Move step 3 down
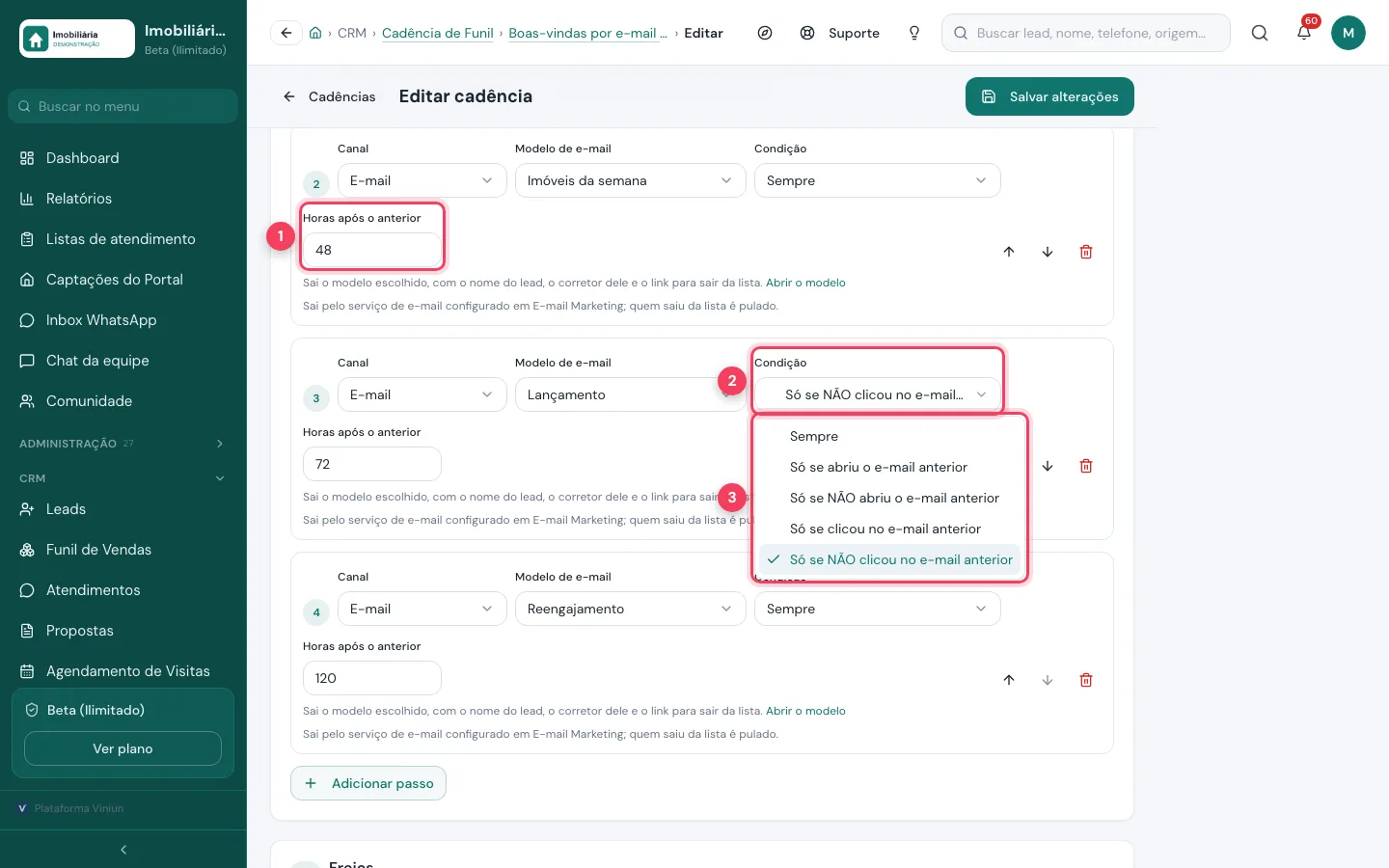 (x=1048, y=466)
